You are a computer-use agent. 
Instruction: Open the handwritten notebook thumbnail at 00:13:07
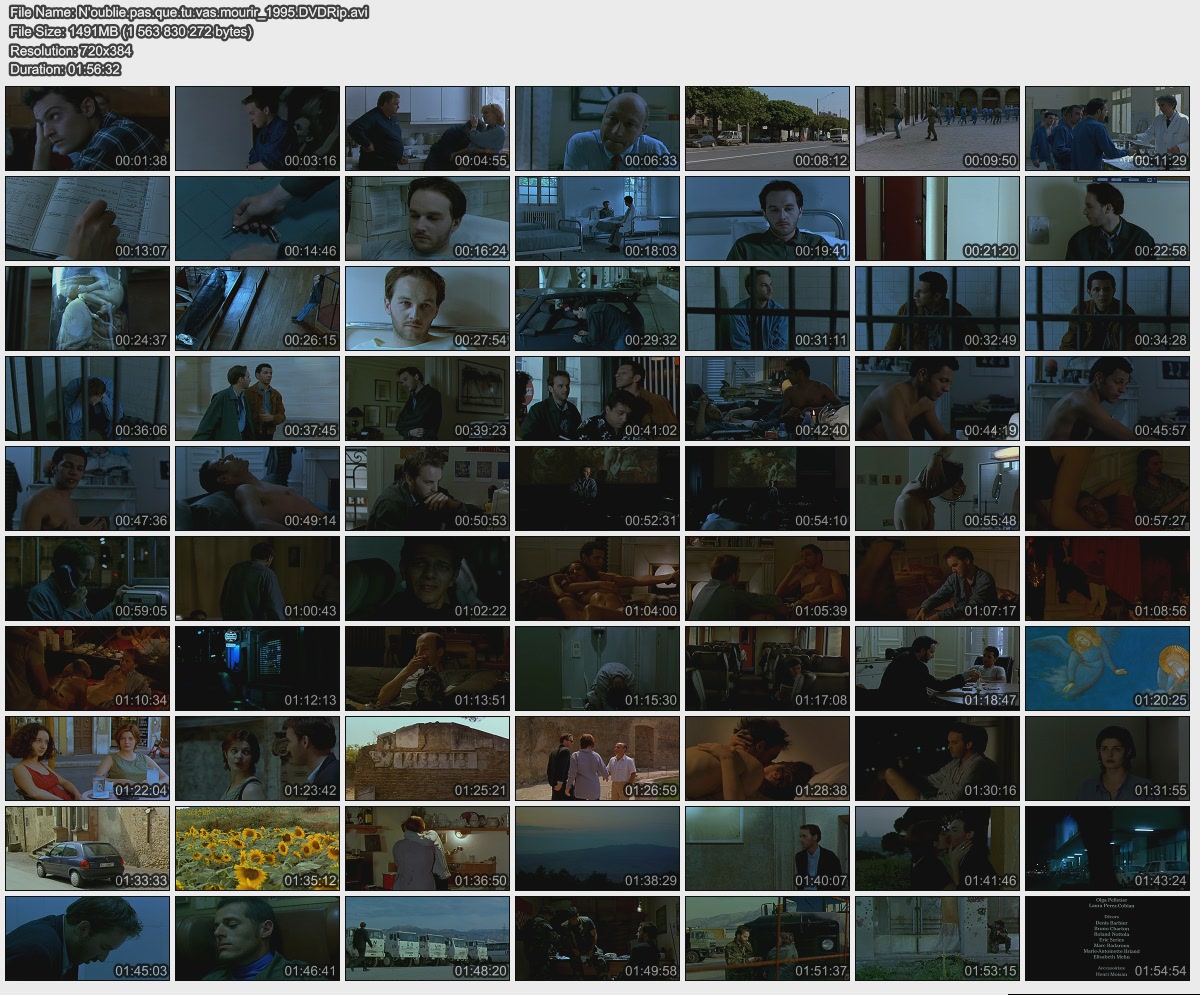[x=87, y=218]
